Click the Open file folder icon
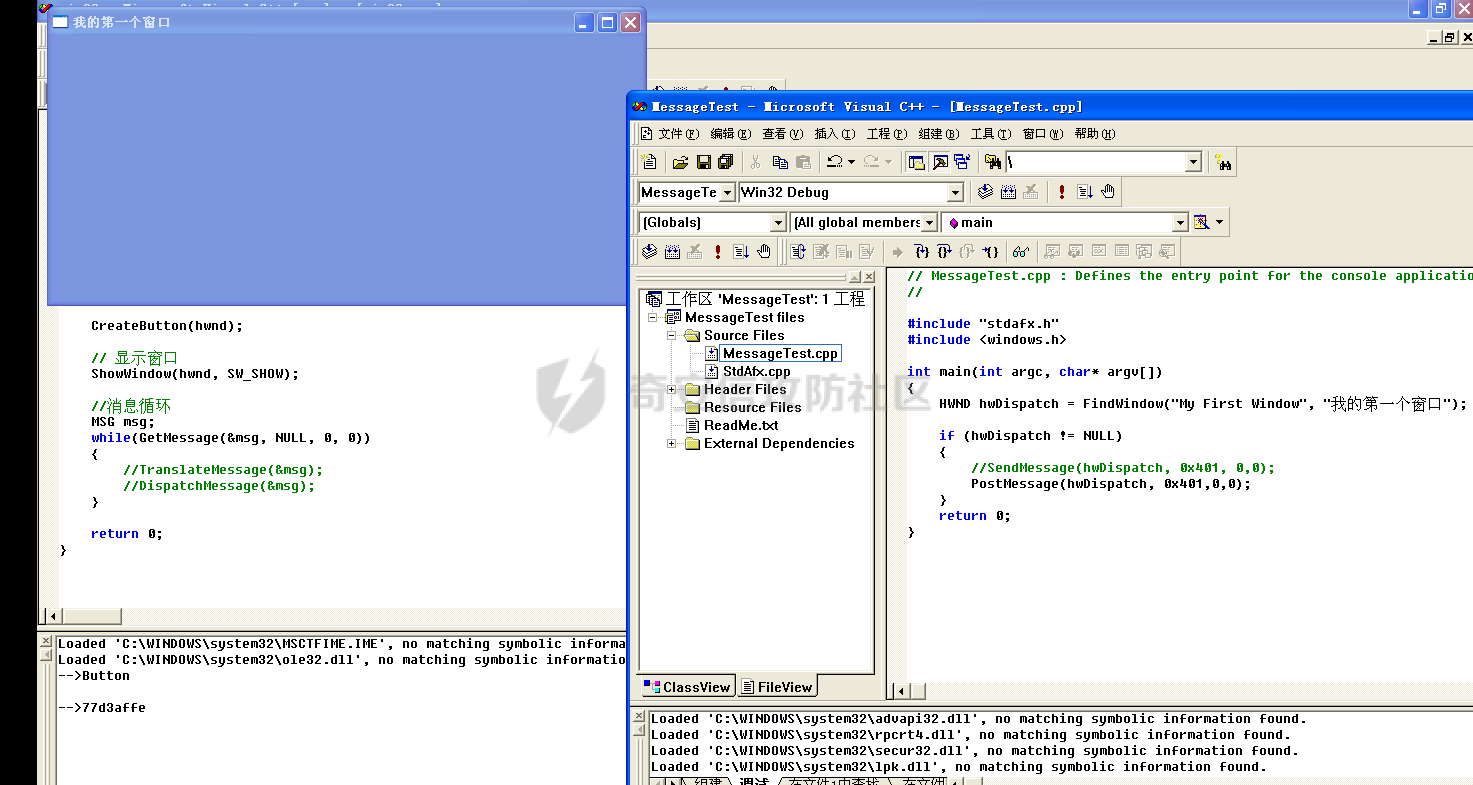 coord(680,162)
